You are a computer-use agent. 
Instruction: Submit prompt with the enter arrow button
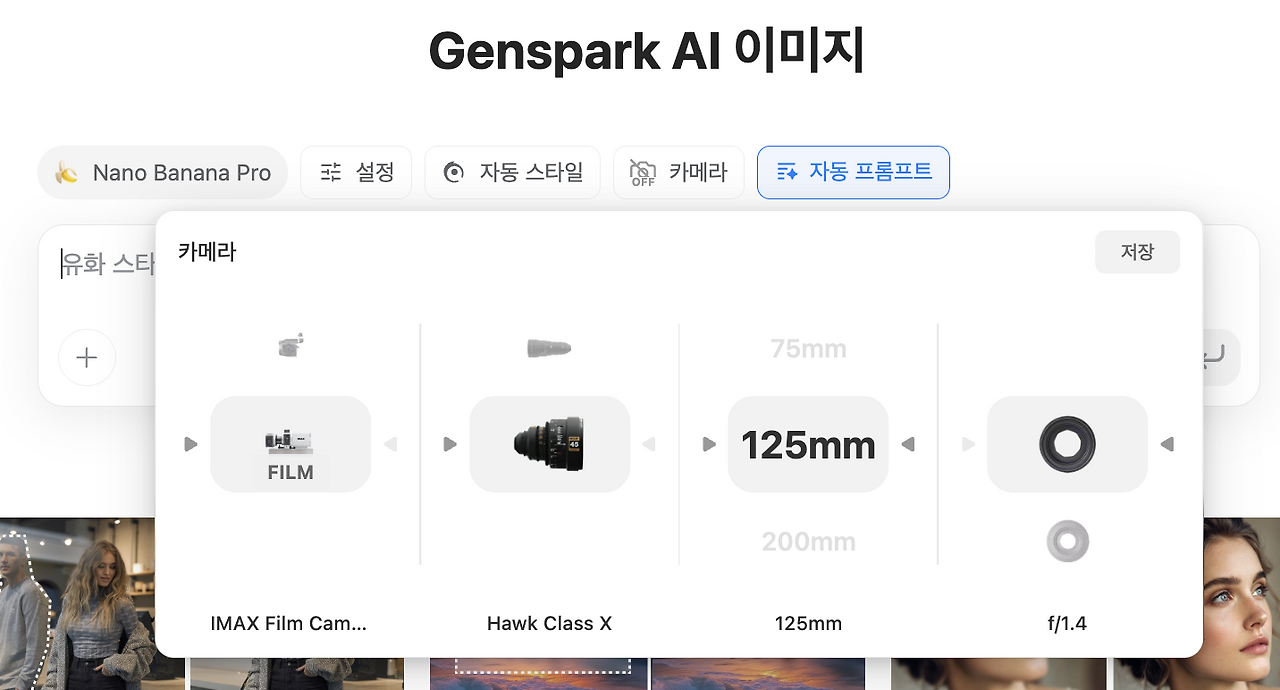1220,357
